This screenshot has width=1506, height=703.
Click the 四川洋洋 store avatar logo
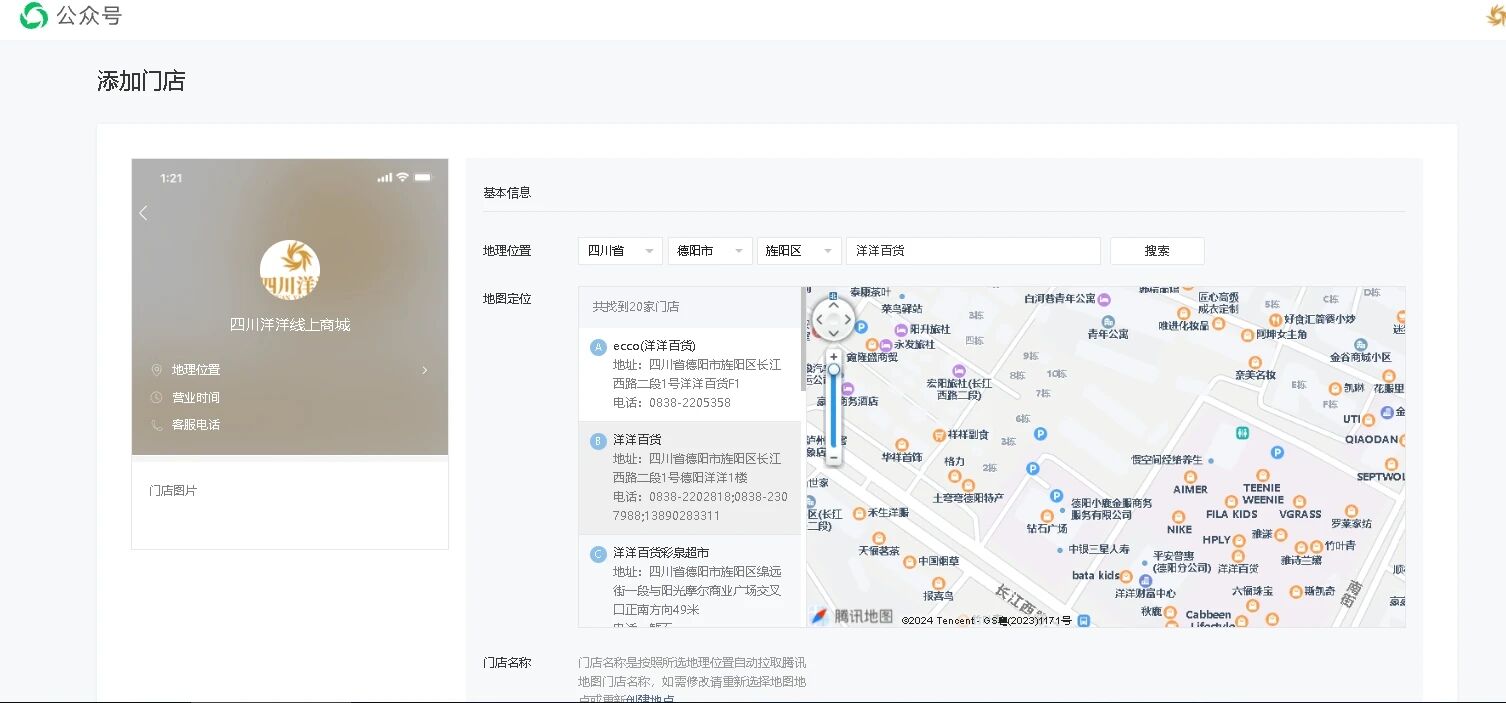tap(290, 270)
